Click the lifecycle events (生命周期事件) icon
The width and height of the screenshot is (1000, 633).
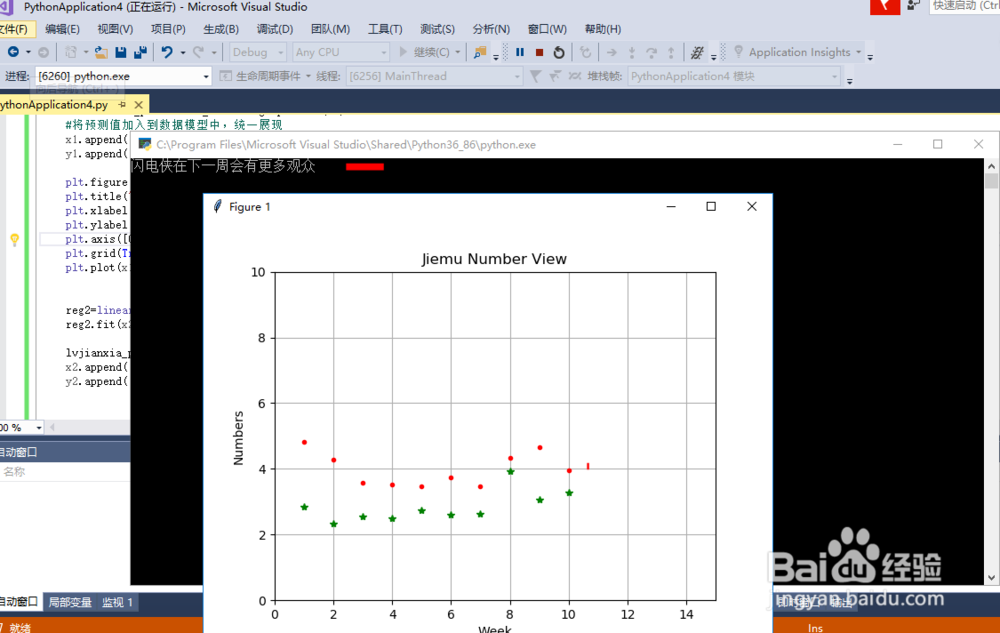click(x=225, y=76)
